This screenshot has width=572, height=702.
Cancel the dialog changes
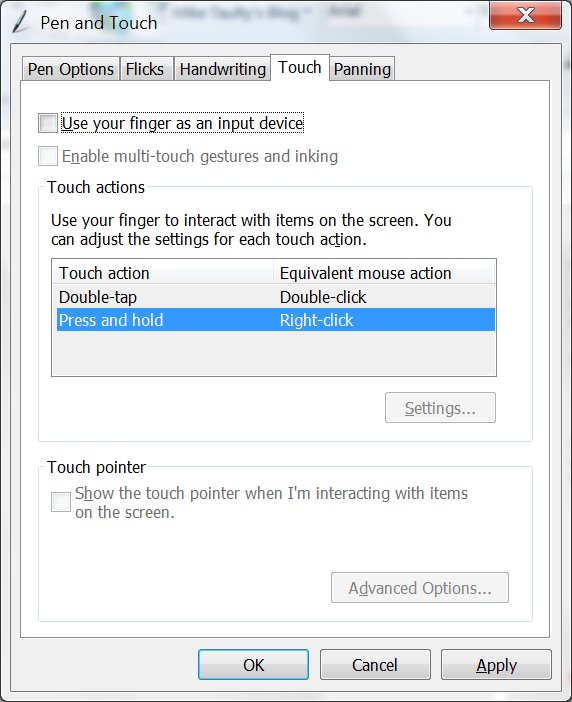(x=375, y=665)
